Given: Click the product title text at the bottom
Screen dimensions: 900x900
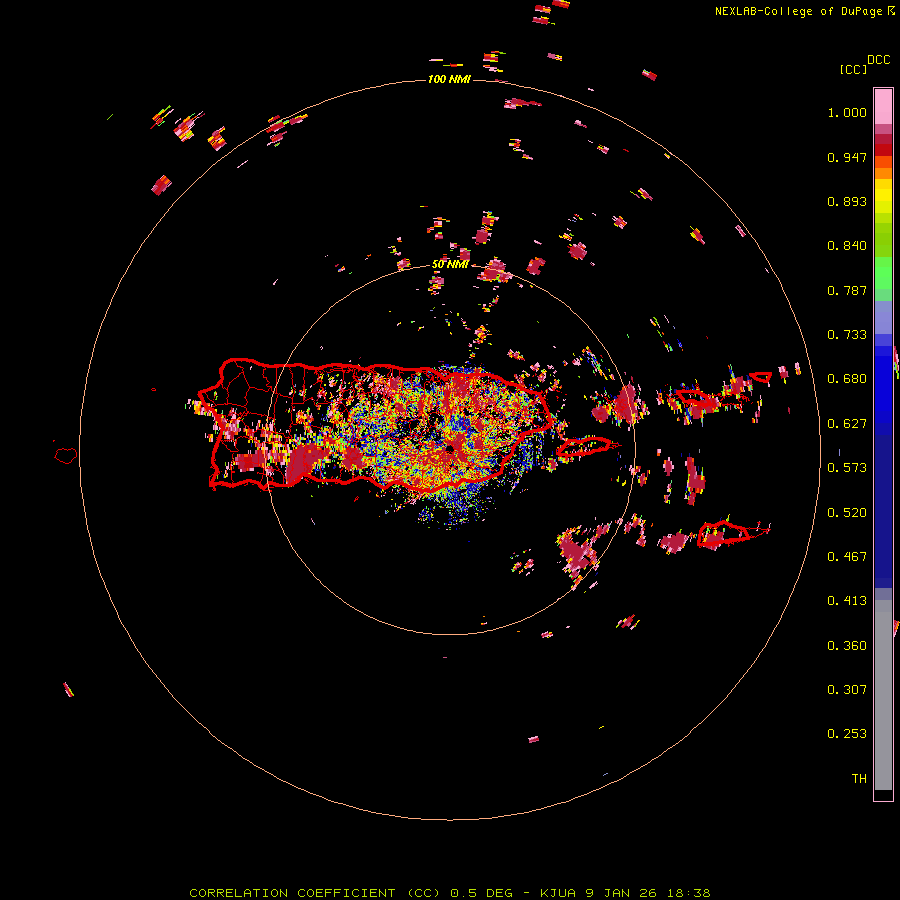Looking at the screenshot, I should 450,893.
